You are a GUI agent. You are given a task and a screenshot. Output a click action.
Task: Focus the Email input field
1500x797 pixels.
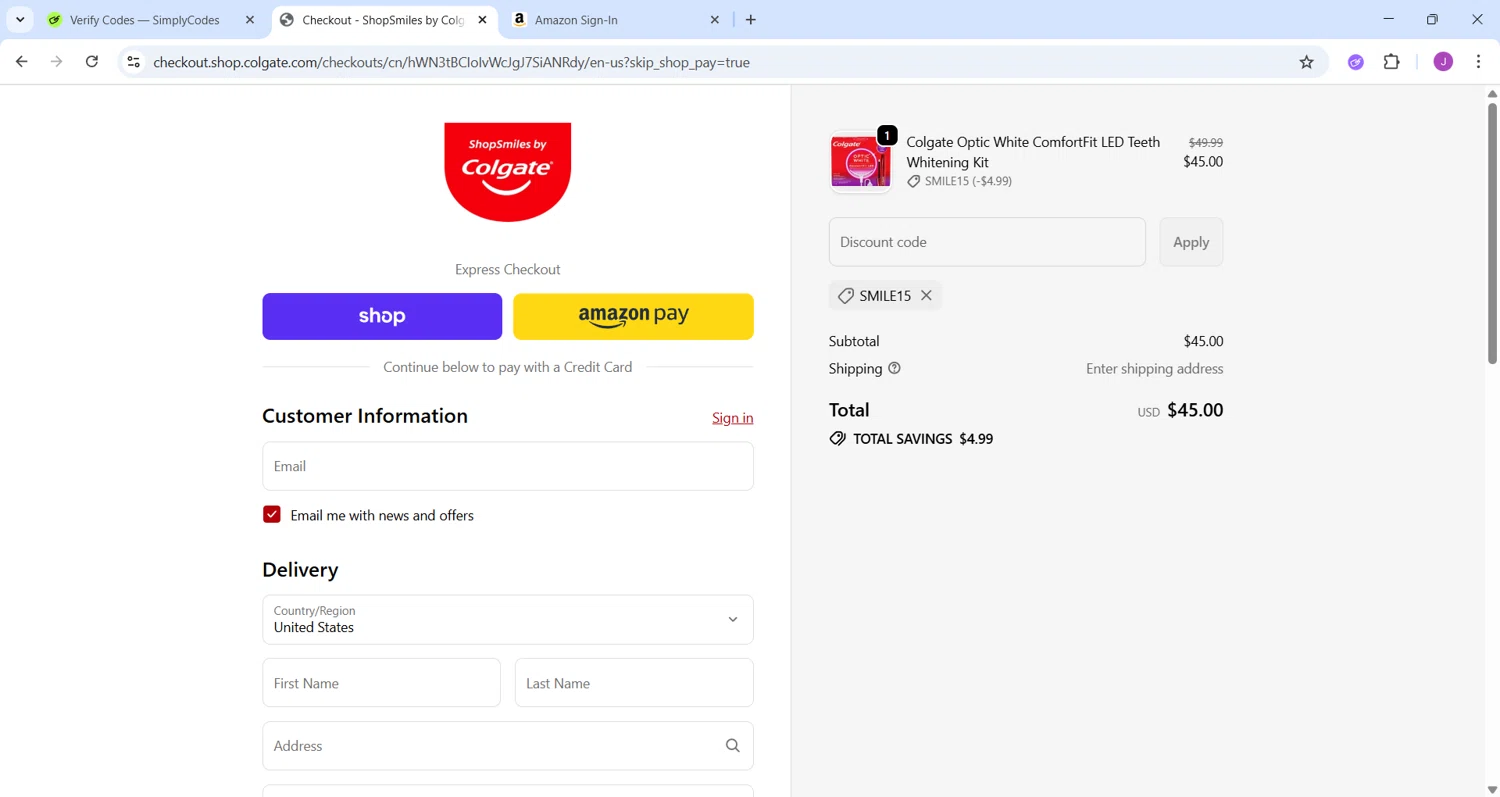tap(508, 466)
